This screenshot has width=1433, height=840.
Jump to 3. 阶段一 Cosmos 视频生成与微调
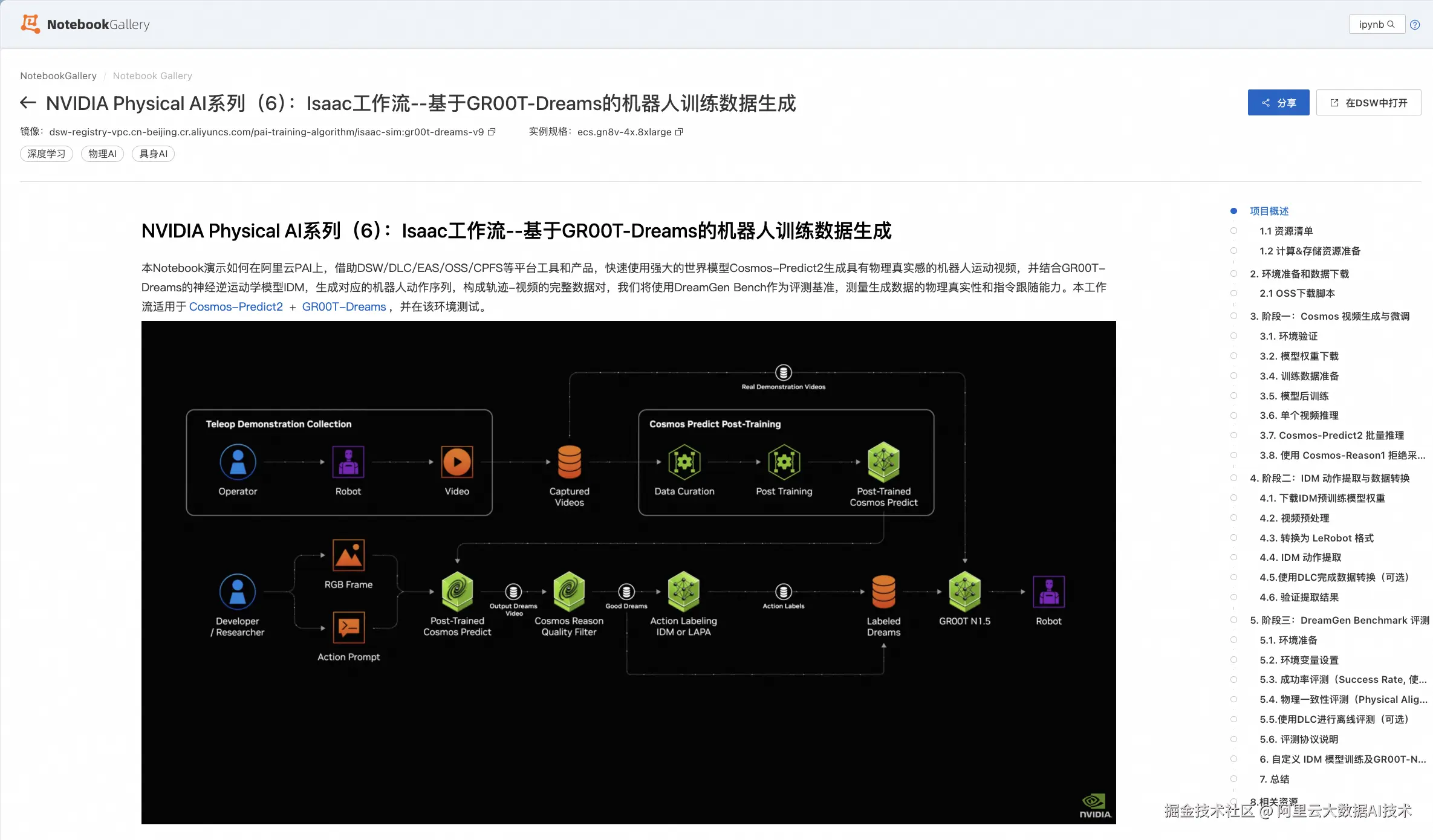coord(1329,316)
